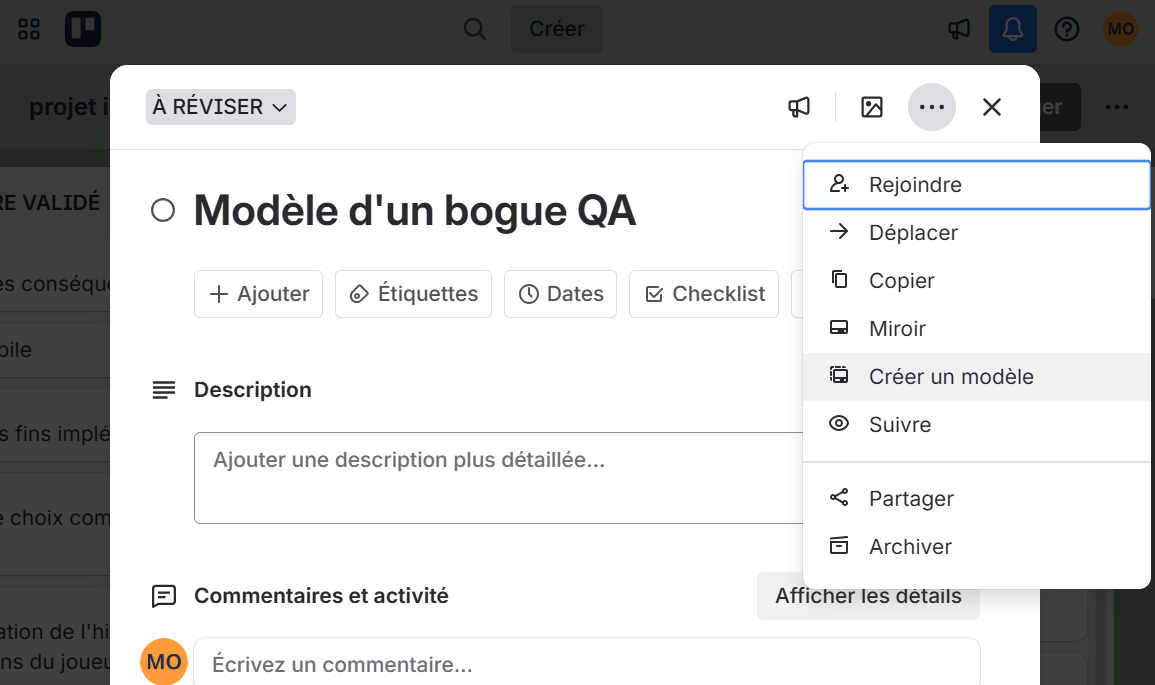Open the apps grid launcher
This screenshot has height=685, width=1155.
[28, 29]
